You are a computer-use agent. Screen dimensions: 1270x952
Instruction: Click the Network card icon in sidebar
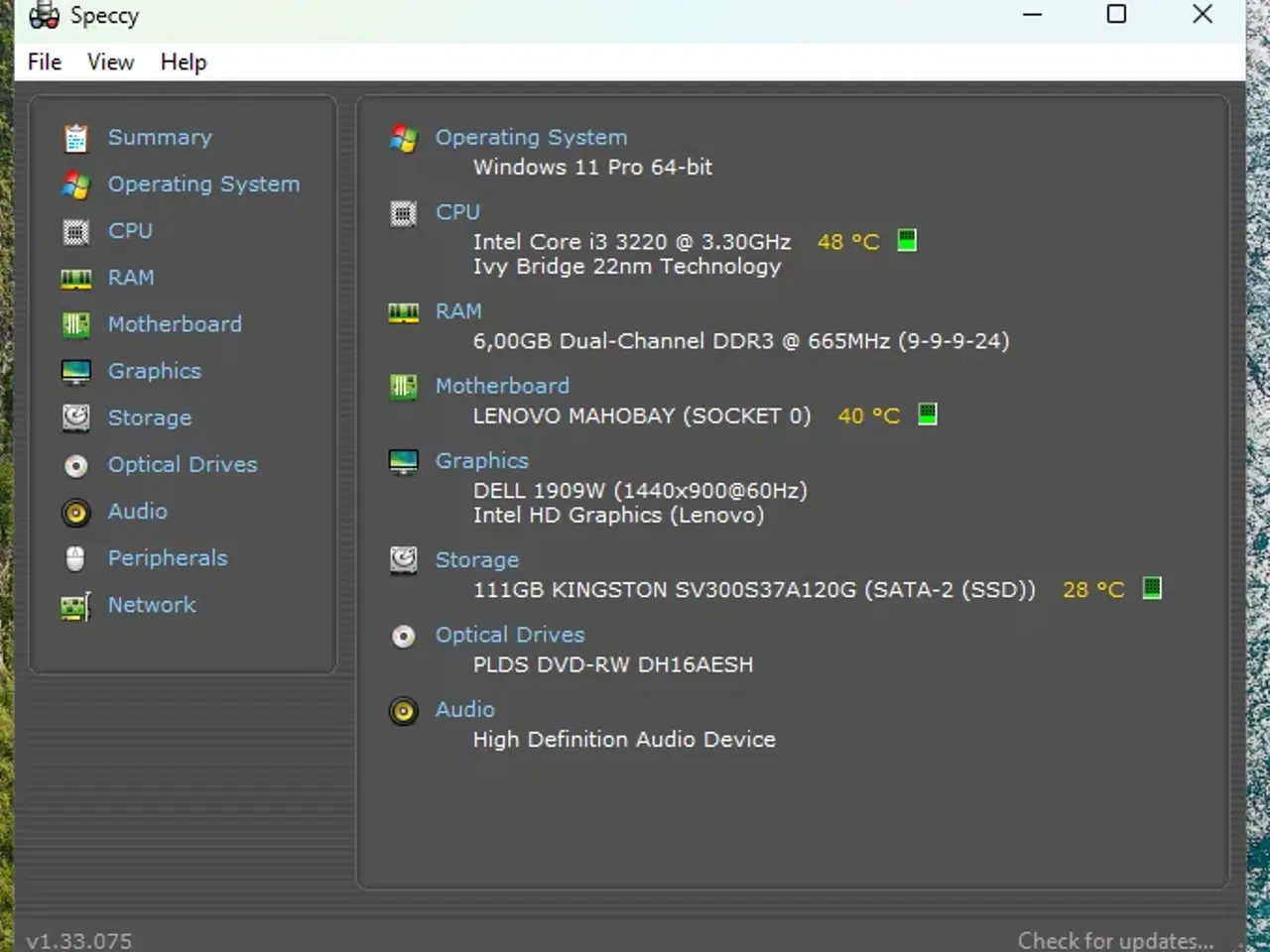click(76, 606)
